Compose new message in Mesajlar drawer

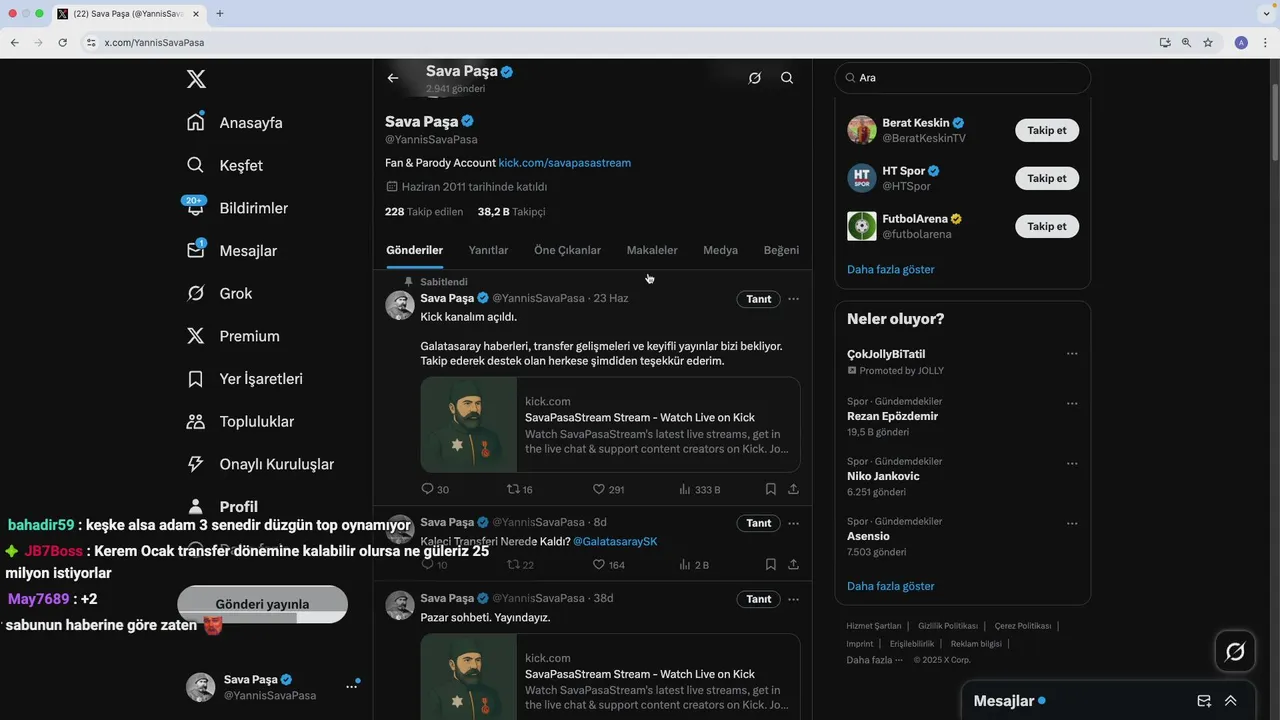(1204, 701)
